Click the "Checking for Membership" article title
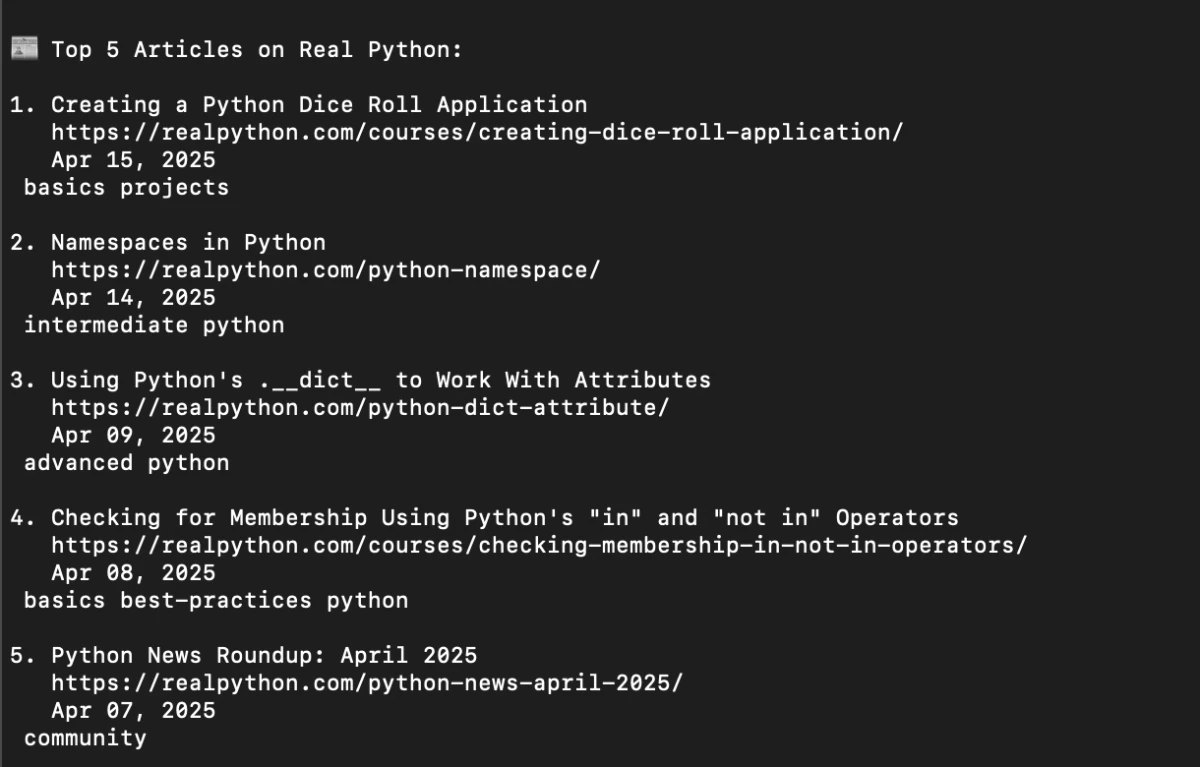The image size is (1200, 767). tap(504, 518)
